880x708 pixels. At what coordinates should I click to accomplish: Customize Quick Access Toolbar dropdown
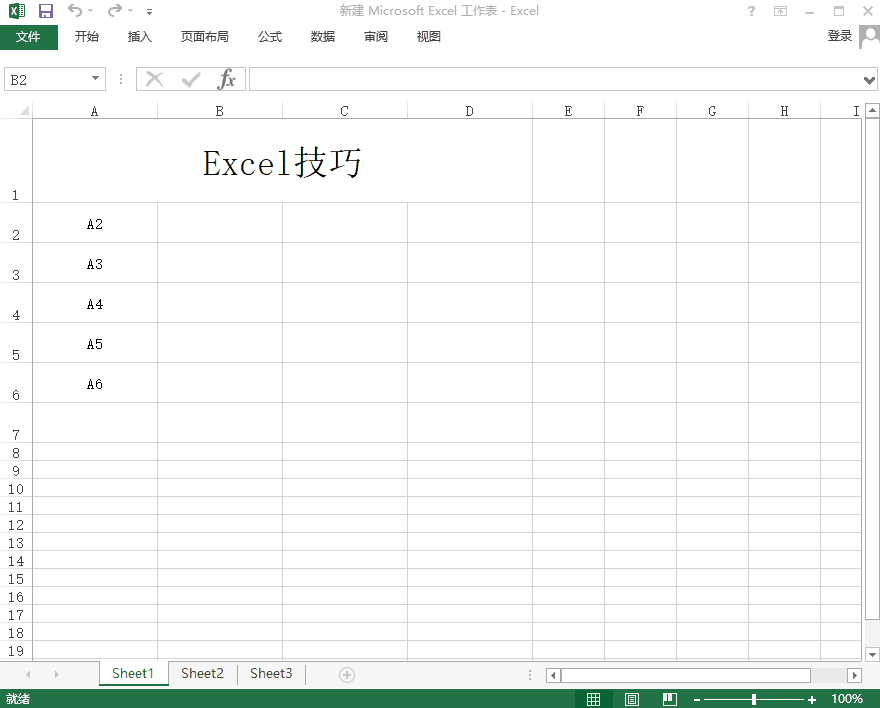pos(149,11)
